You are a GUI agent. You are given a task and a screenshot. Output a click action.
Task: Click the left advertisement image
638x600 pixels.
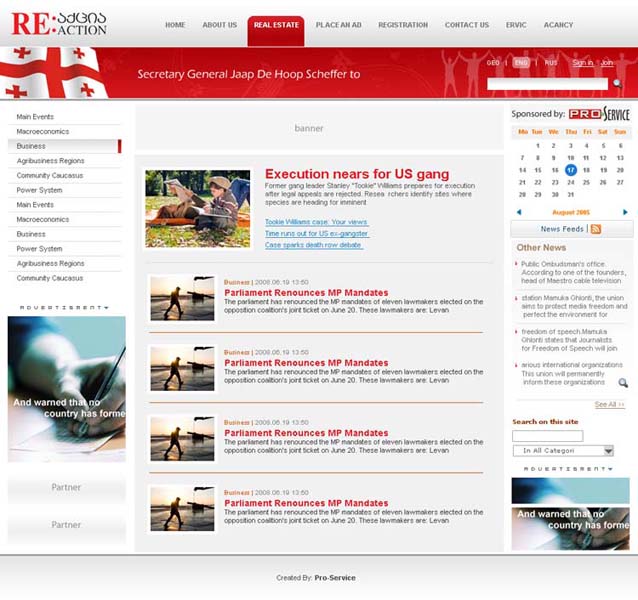click(67, 389)
